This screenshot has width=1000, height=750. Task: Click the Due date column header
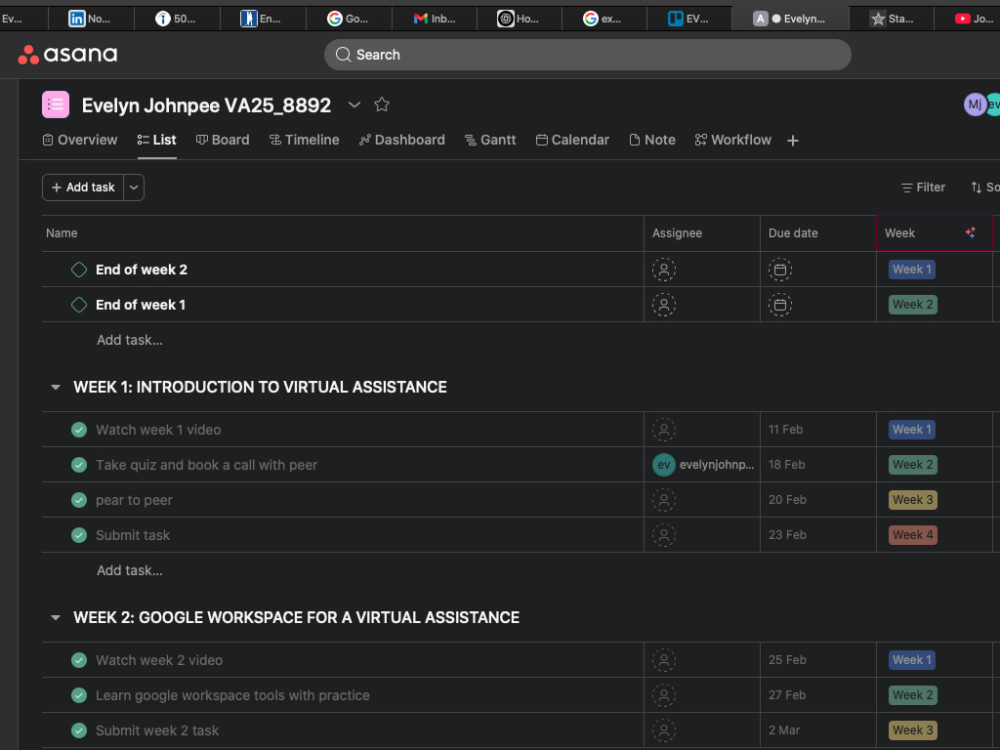(818, 233)
